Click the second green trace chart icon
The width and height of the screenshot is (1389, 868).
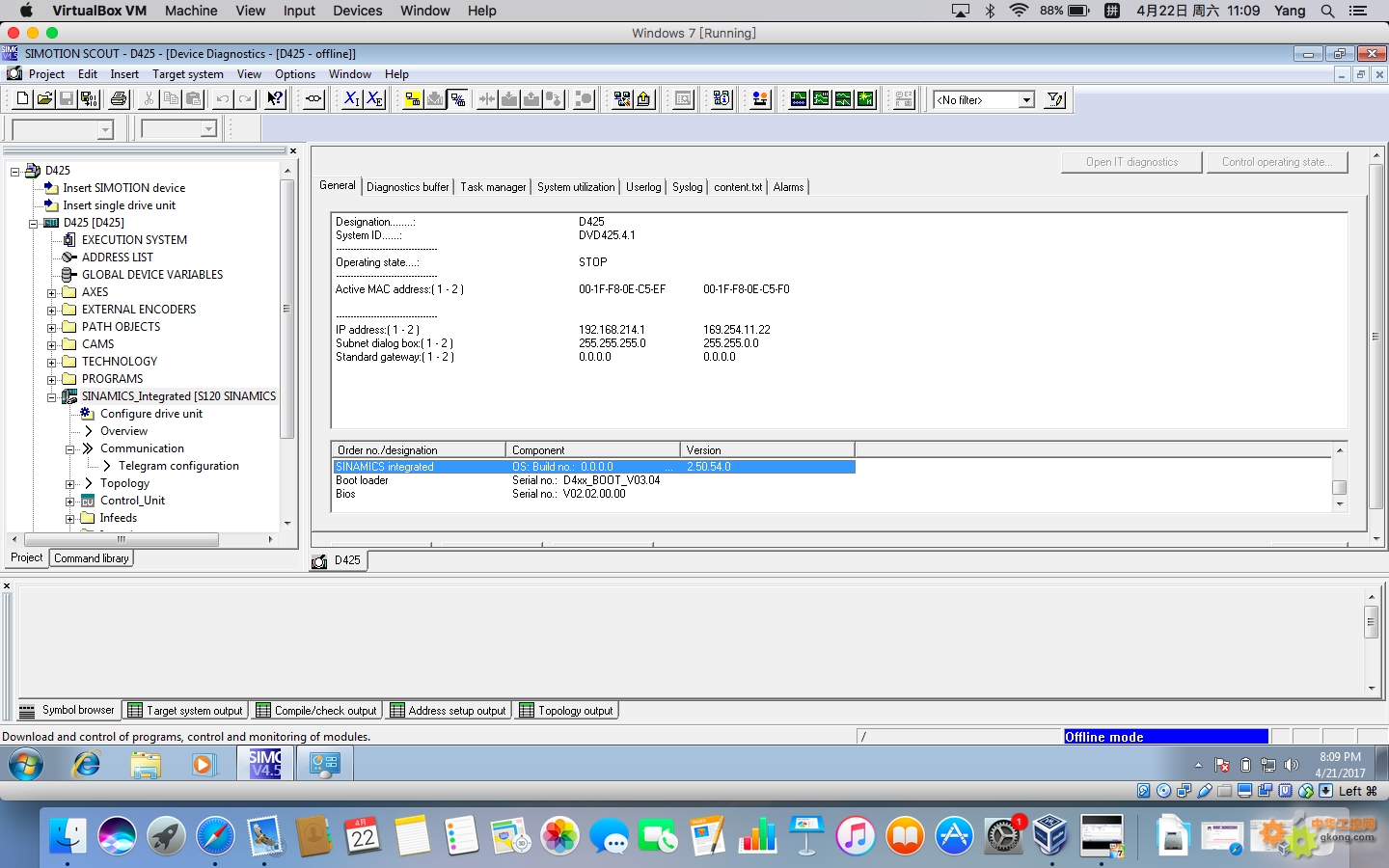tap(821, 98)
